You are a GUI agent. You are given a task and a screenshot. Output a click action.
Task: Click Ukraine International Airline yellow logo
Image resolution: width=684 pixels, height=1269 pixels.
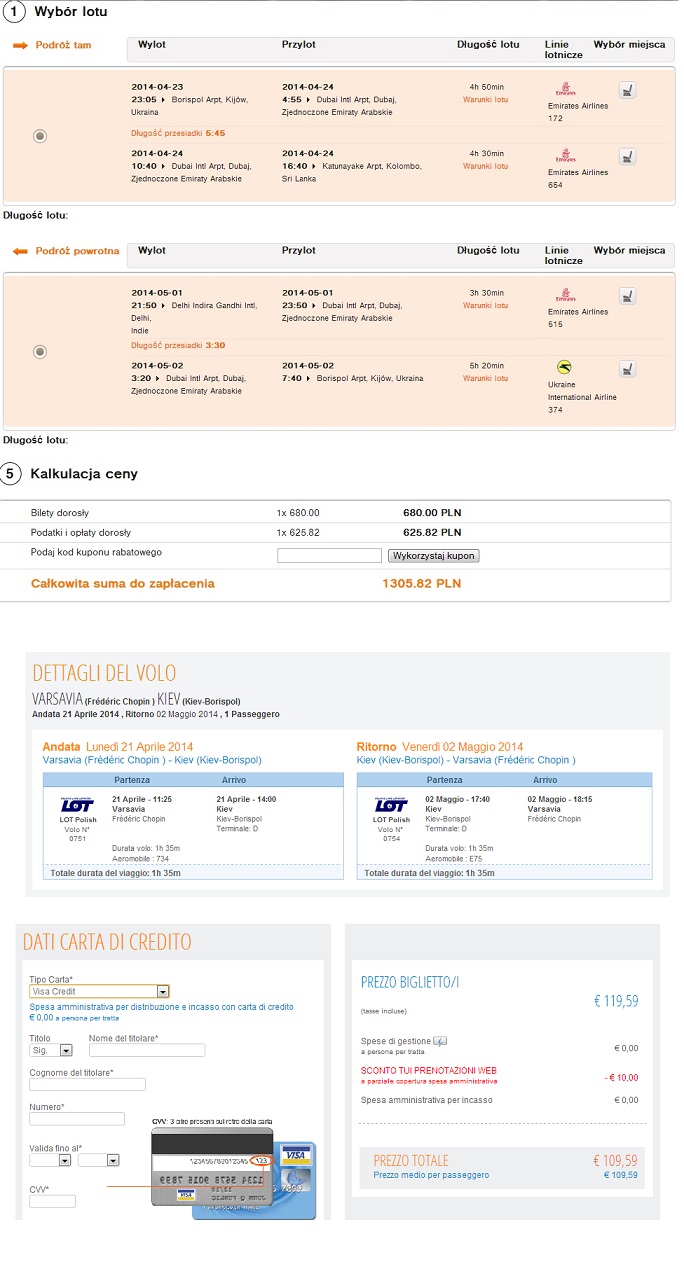(564, 368)
